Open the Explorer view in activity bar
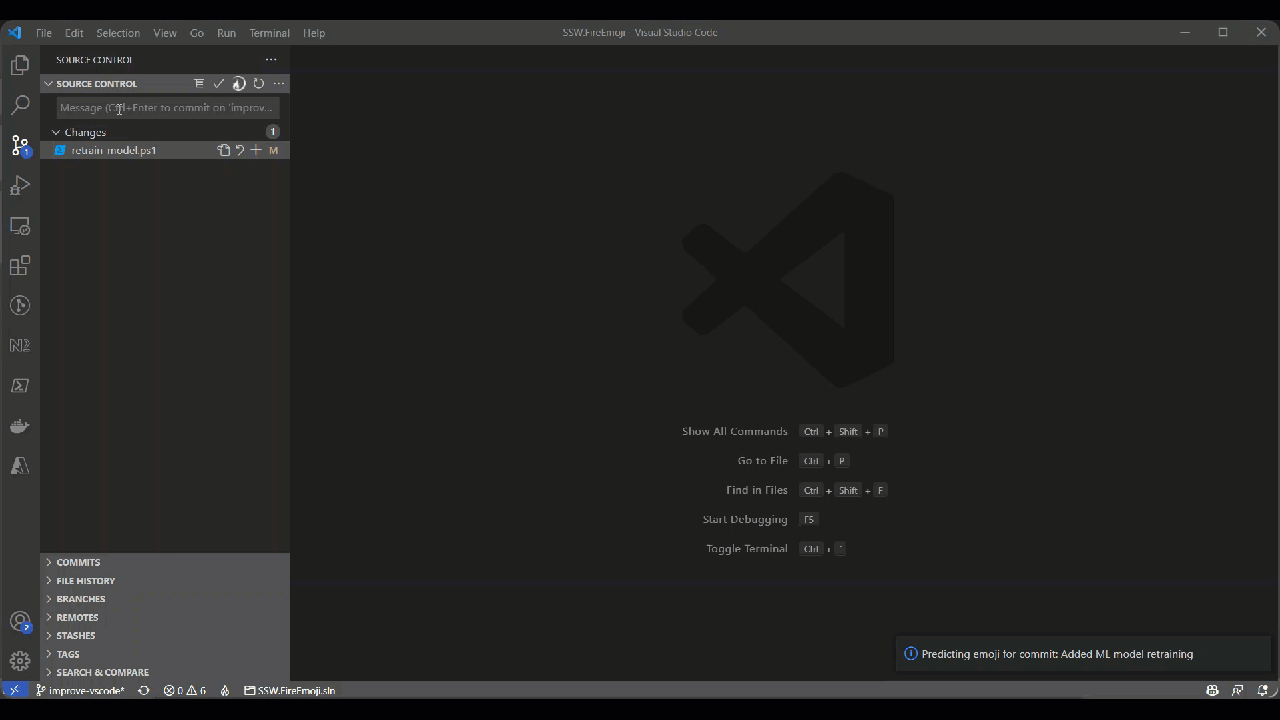This screenshot has height=720, width=1280. 20,66
